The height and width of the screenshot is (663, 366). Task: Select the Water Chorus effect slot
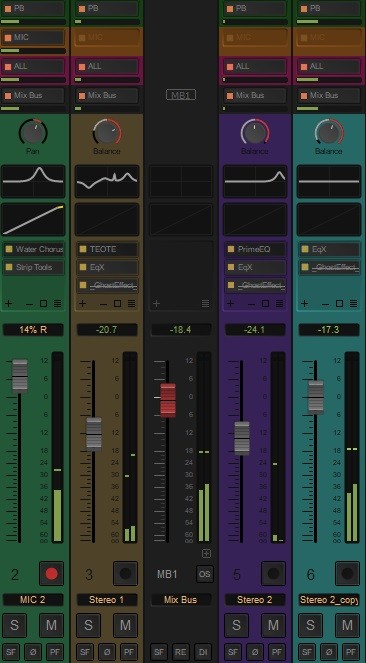[x=34, y=249]
